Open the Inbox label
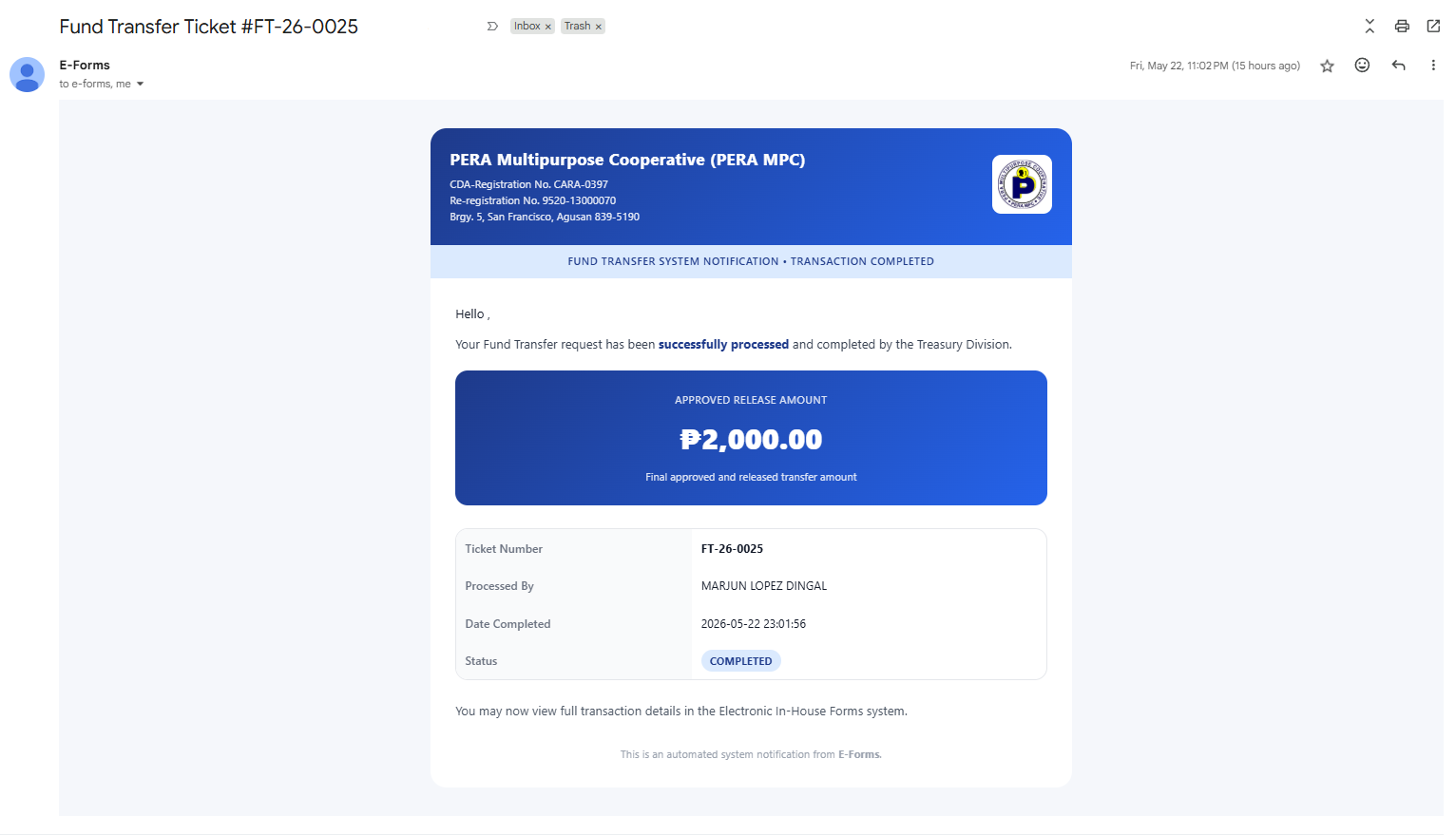 pyautogui.click(x=527, y=27)
